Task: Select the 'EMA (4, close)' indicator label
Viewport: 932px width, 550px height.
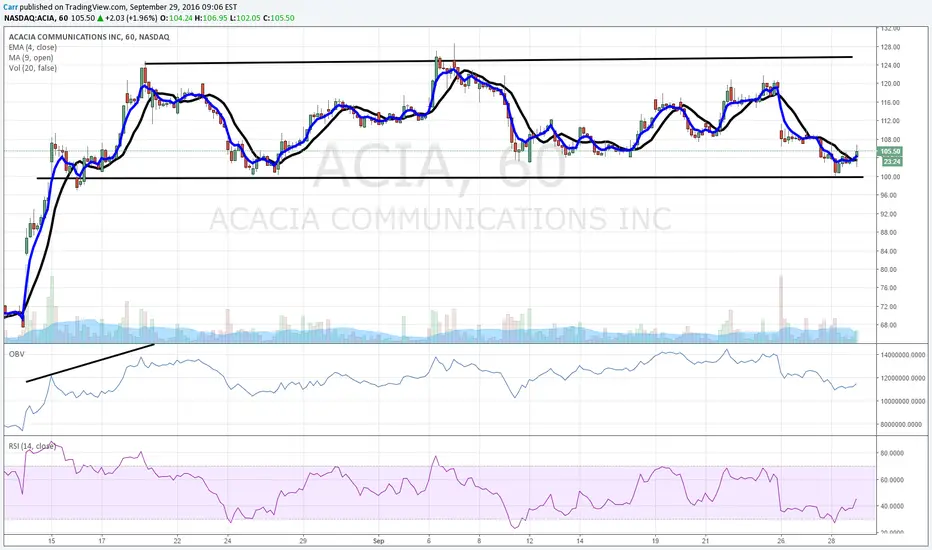Action: (33, 47)
